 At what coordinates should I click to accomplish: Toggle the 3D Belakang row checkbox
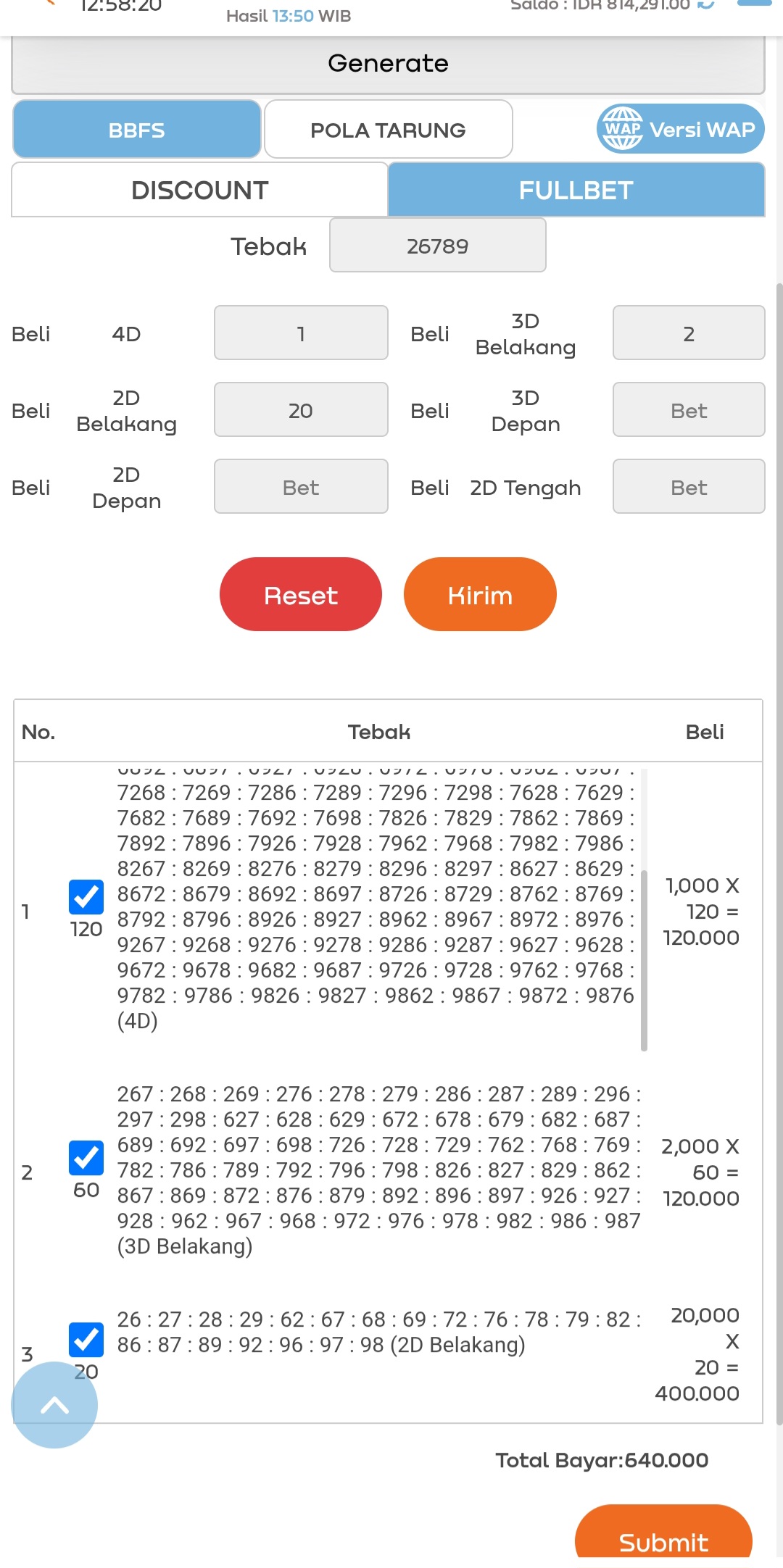coord(86,1158)
